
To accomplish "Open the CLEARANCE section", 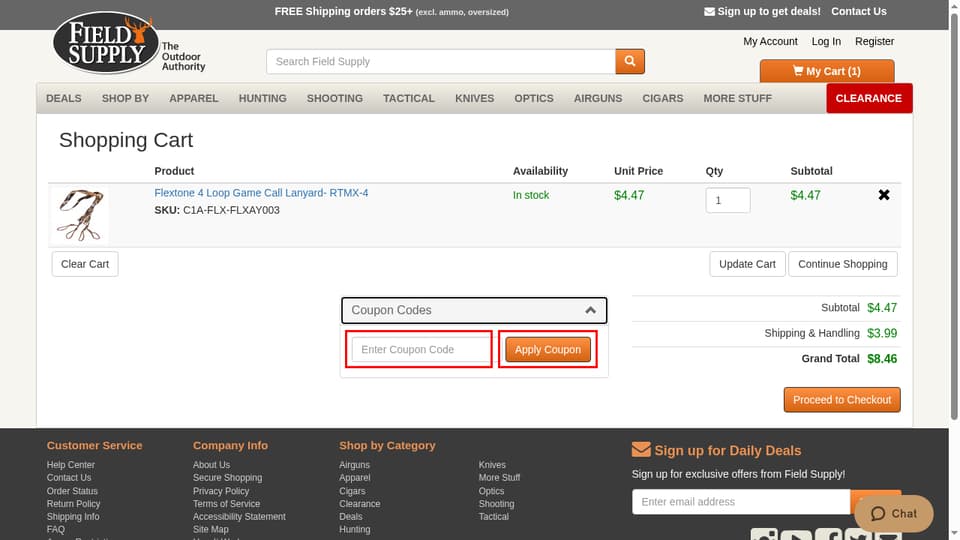I will 869,98.
